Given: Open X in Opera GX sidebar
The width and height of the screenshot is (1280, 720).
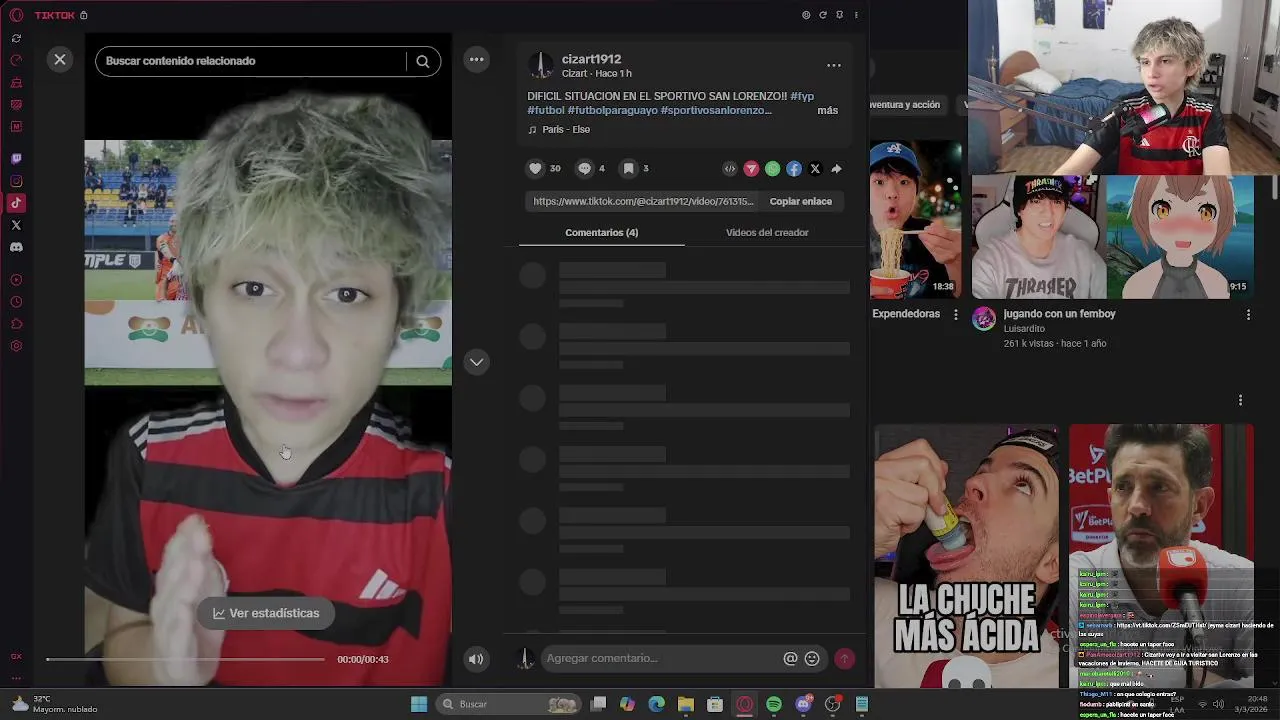Looking at the screenshot, I should 16,225.
